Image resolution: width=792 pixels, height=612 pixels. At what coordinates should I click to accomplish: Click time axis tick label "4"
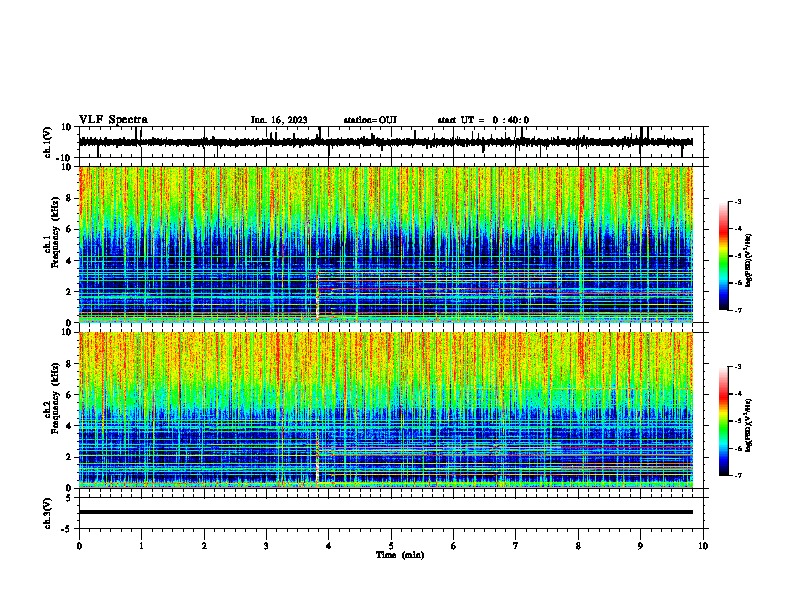pos(329,546)
